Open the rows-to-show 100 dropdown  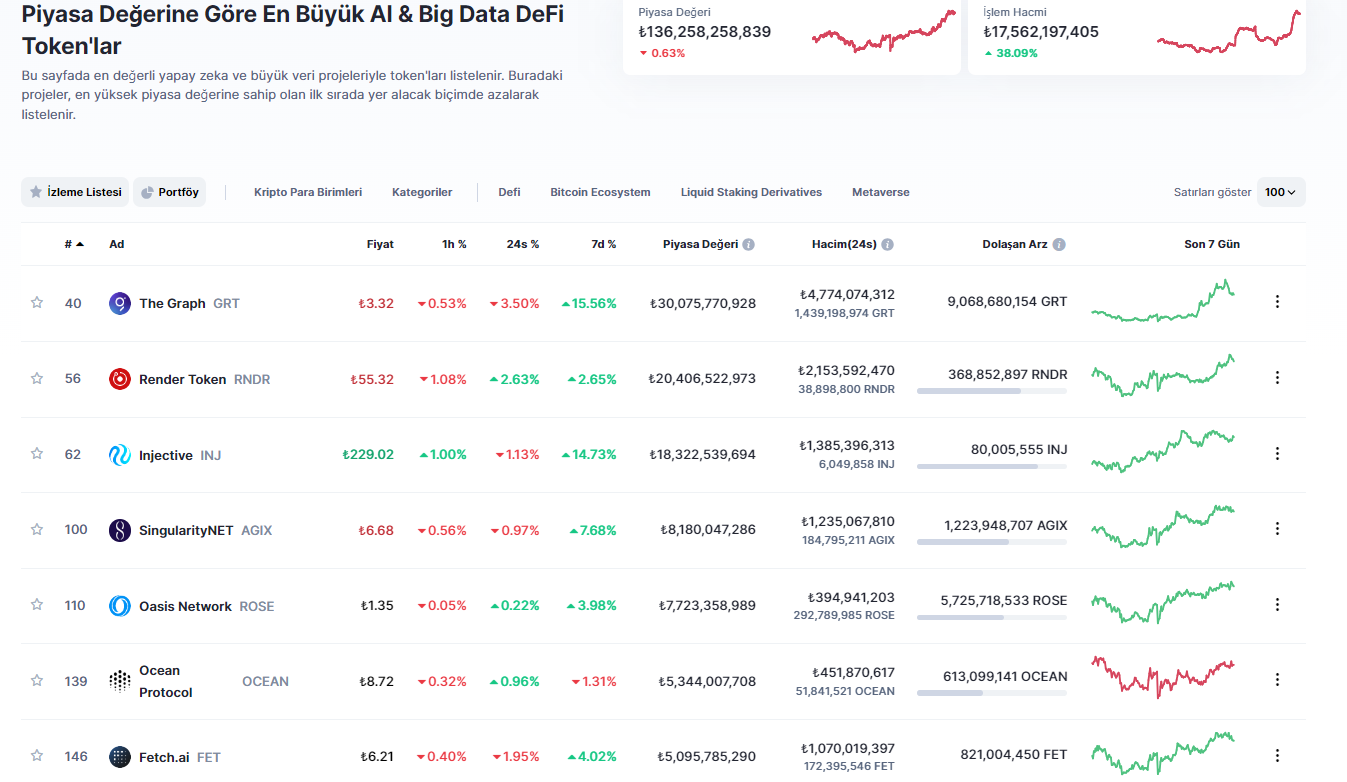(1281, 192)
